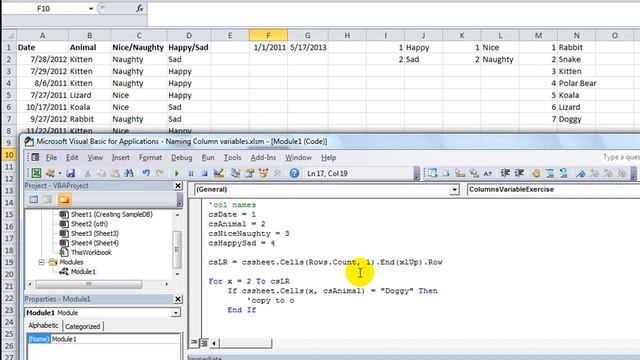Open the (General) object dropdown
Screen dimensions: 640x360
(x=454, y=190)
